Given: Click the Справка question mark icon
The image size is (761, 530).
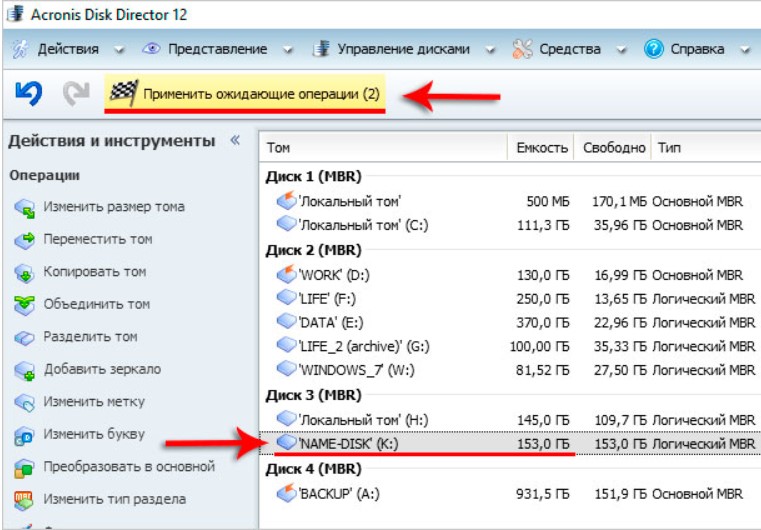Looking at the screenshot, I should point(654,49).
